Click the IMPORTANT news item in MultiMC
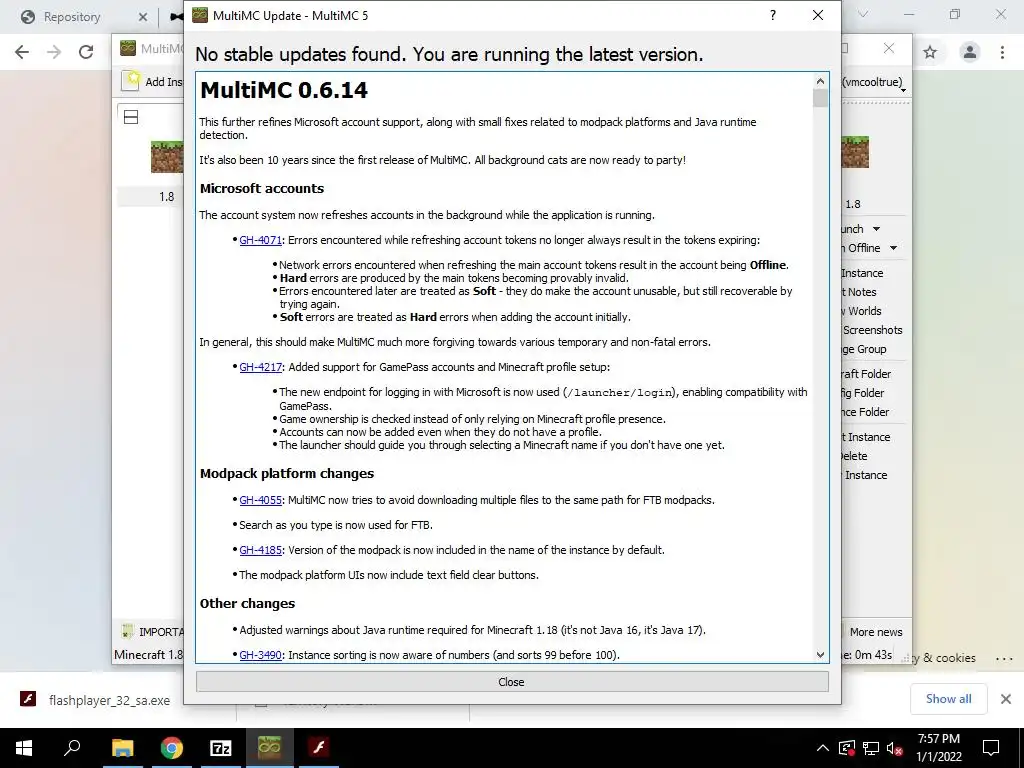 [152, 632]
